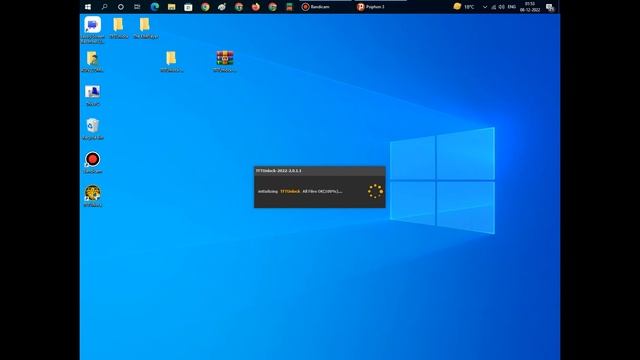Screen dimensions: 640x360
Task: Open Task View from the taskbar
Action: tap(137, 7)
